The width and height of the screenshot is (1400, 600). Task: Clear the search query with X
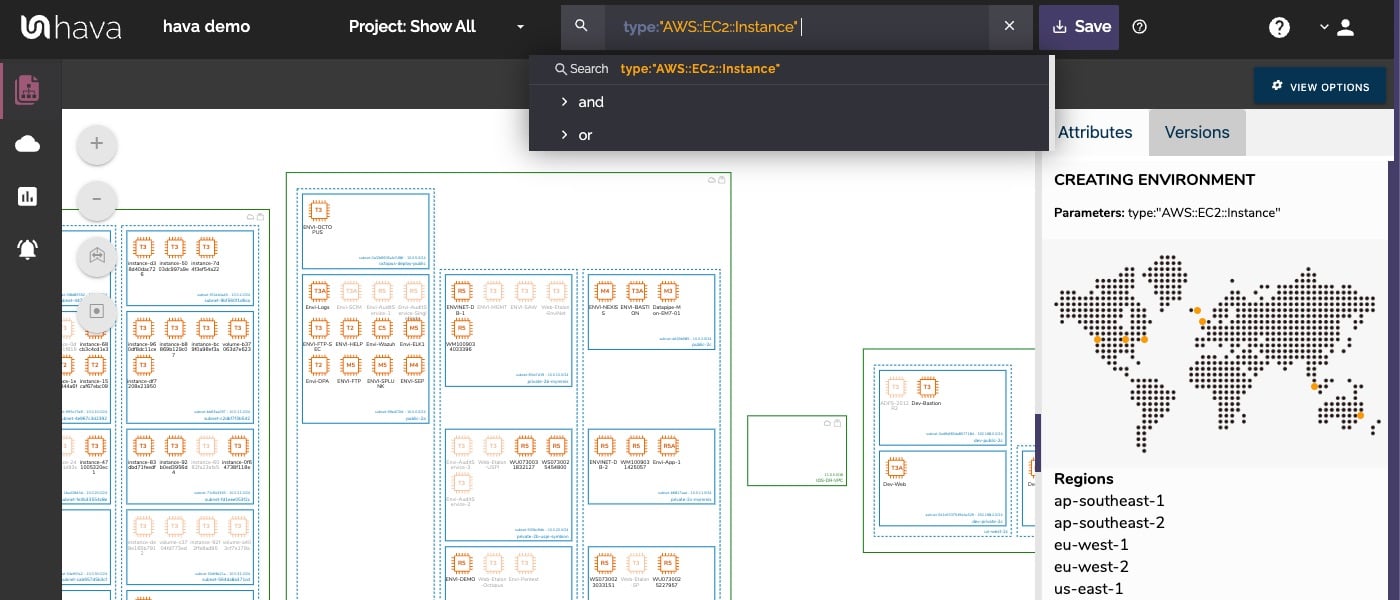(x=1010, y=27)
